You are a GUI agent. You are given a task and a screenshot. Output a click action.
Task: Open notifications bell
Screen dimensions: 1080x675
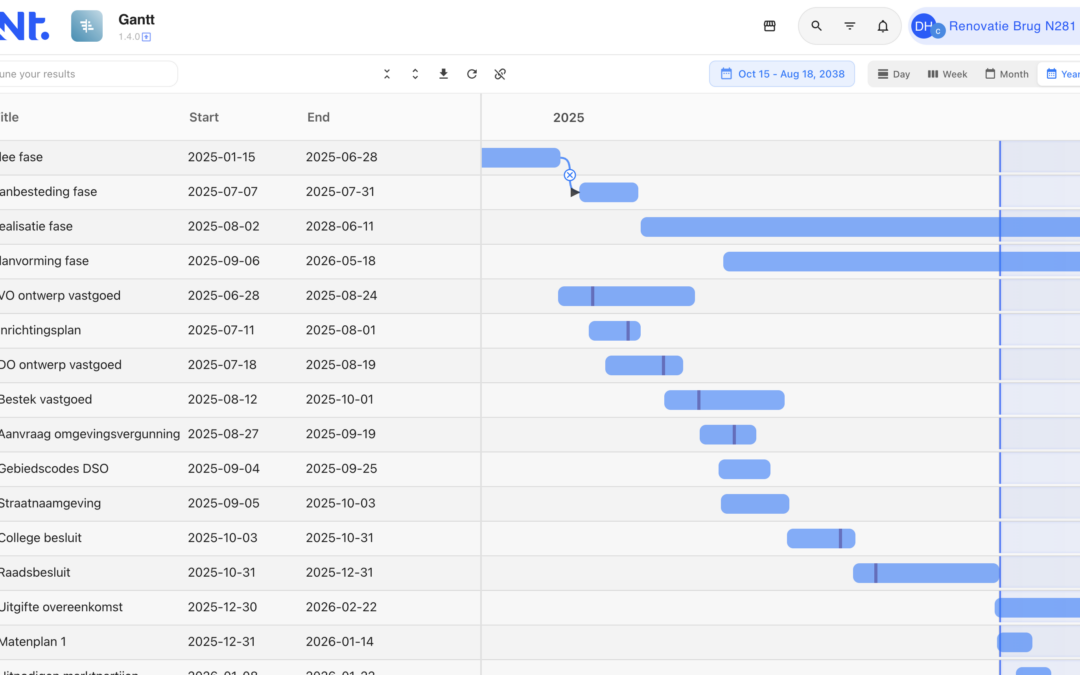(882, 26)
